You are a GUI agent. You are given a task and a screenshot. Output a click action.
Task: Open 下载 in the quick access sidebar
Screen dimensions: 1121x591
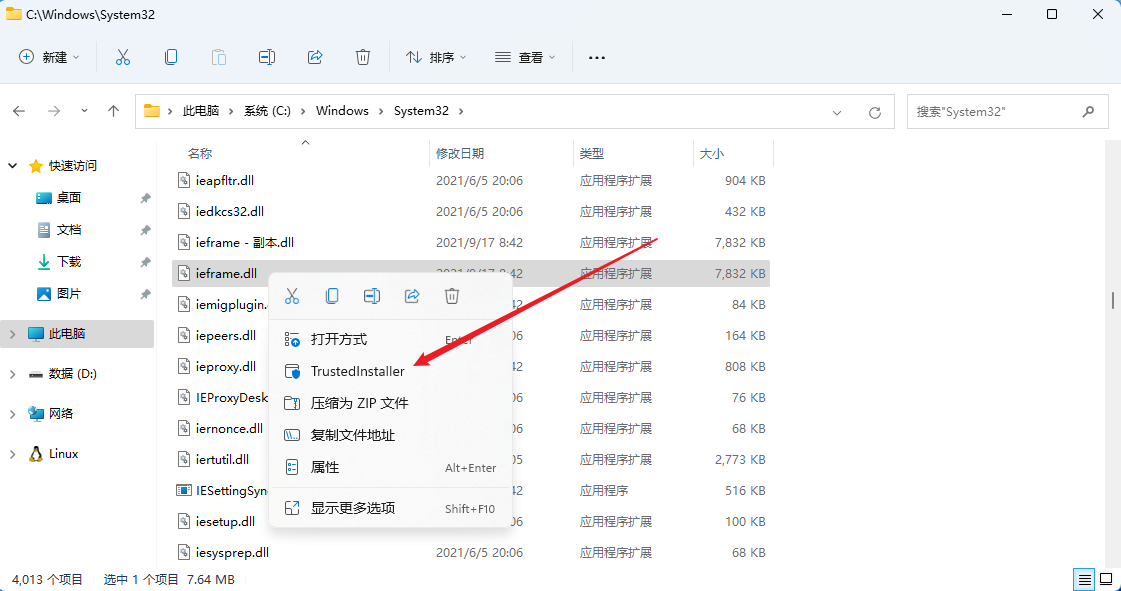69,262
